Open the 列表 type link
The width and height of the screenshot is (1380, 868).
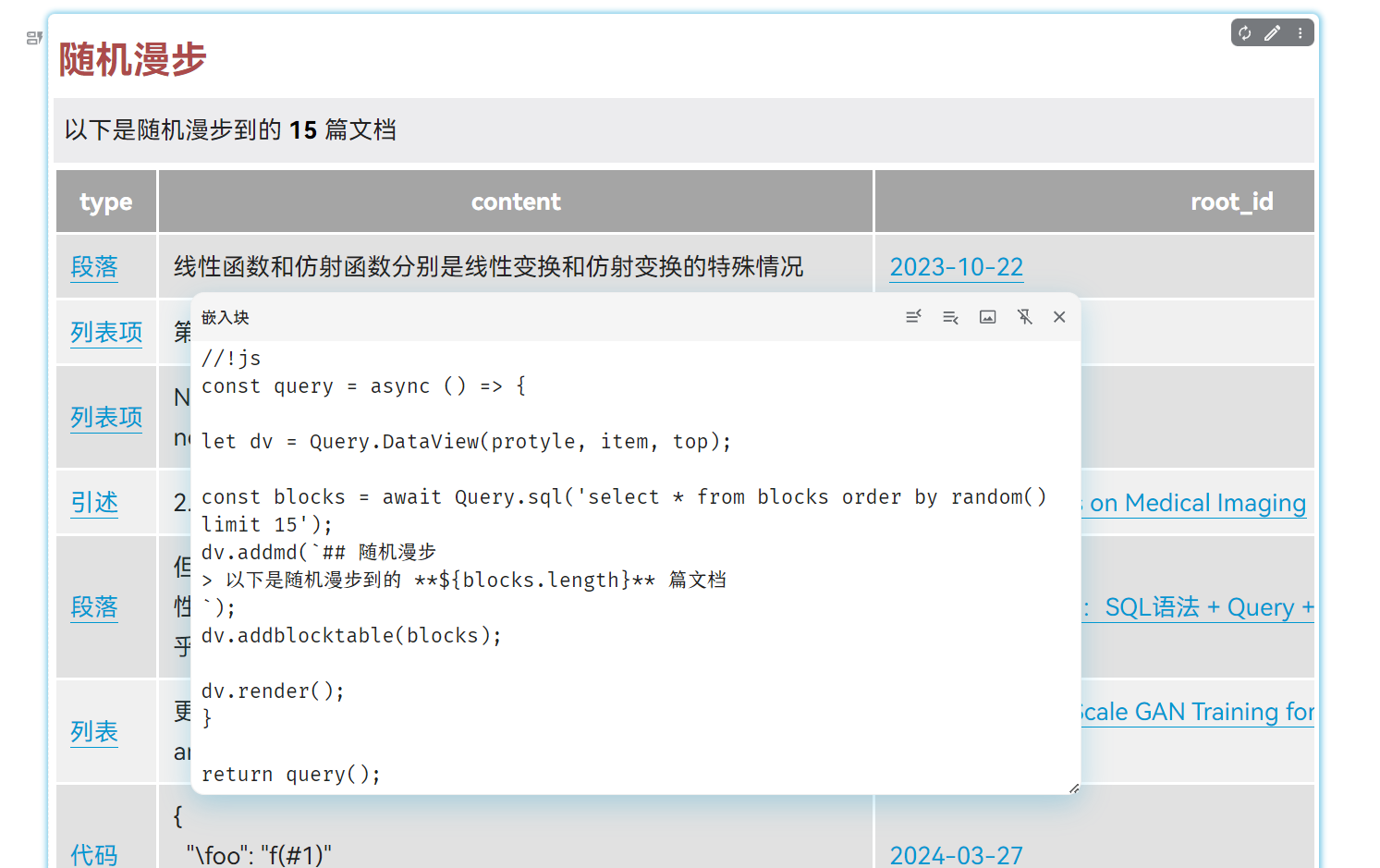pos(94,731)
